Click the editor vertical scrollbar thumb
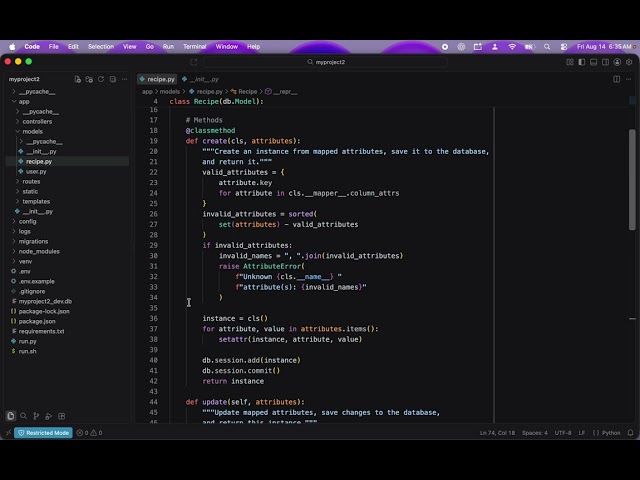The width and height of the screenshot is (640, 480). point(632,180)
